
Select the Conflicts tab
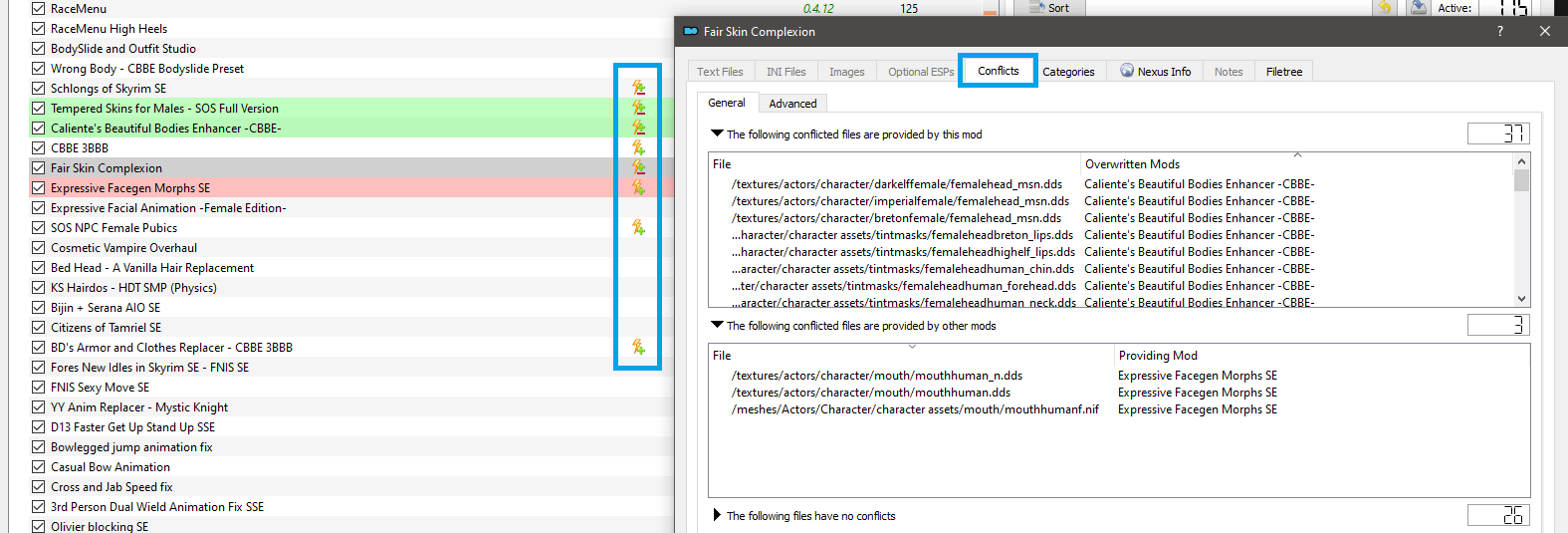[998, 71]
